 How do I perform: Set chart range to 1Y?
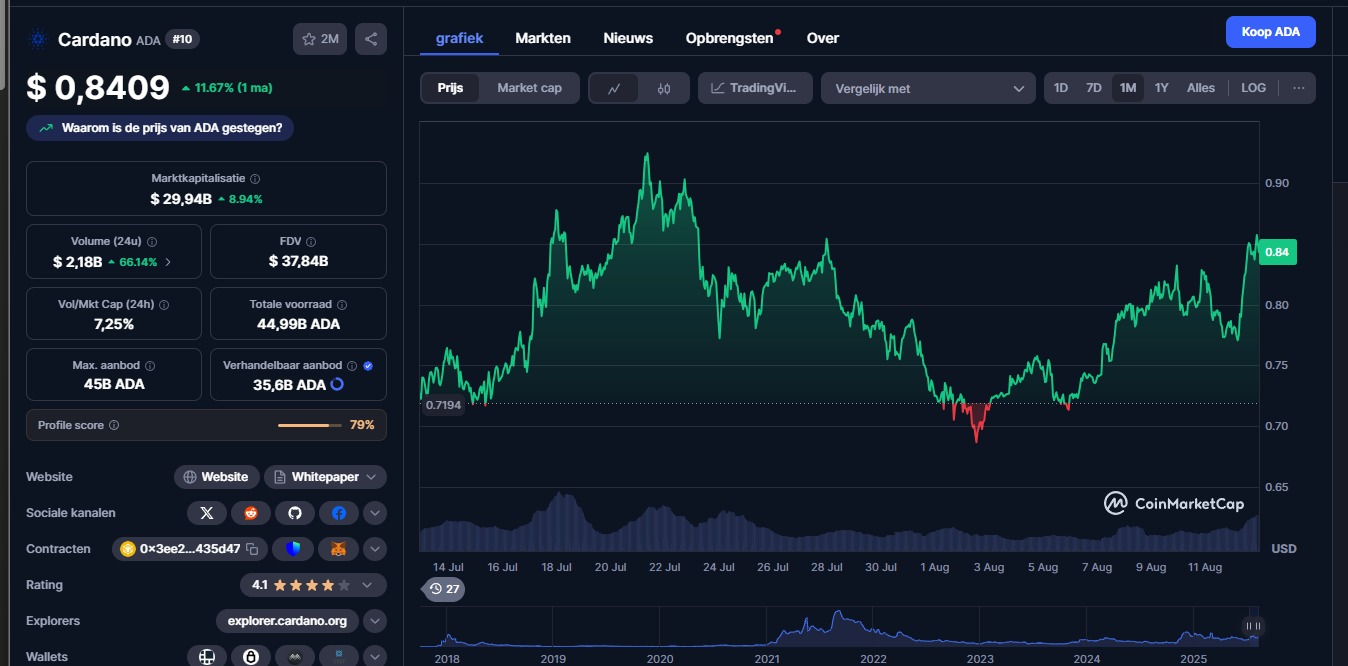coord(1161,88)
